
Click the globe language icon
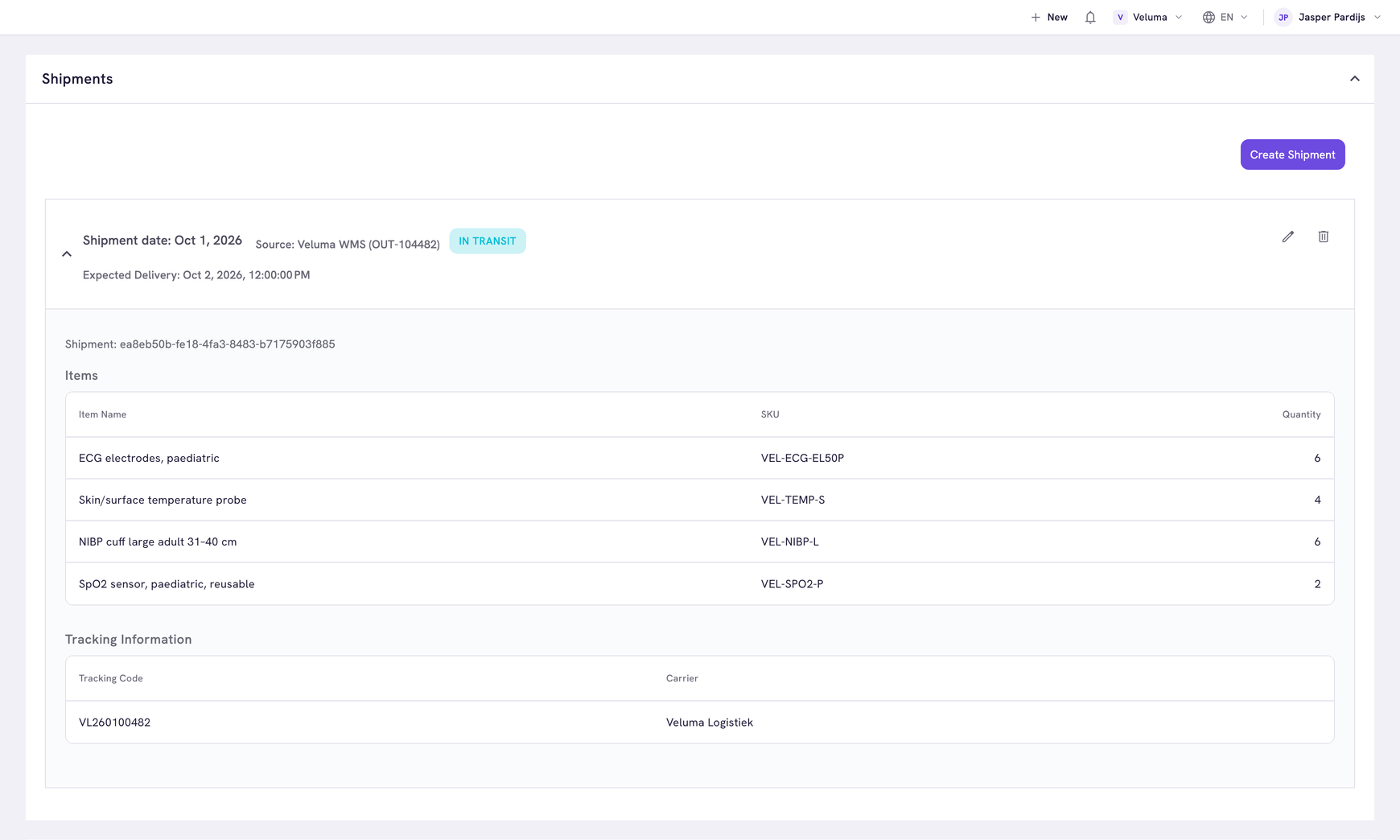[1209, 17]
